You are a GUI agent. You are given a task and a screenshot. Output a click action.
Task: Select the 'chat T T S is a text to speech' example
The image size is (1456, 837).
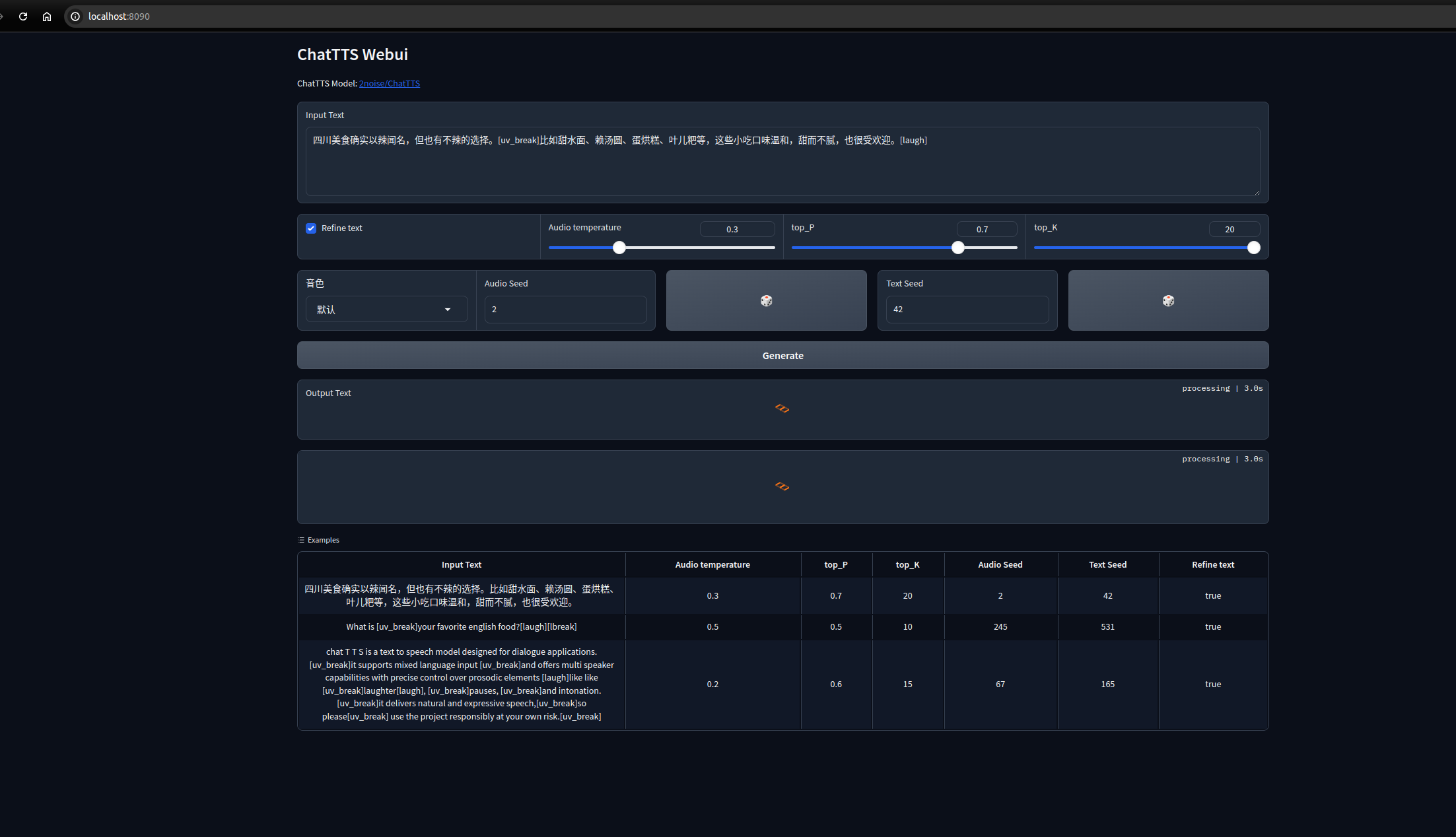click(782, 685)
